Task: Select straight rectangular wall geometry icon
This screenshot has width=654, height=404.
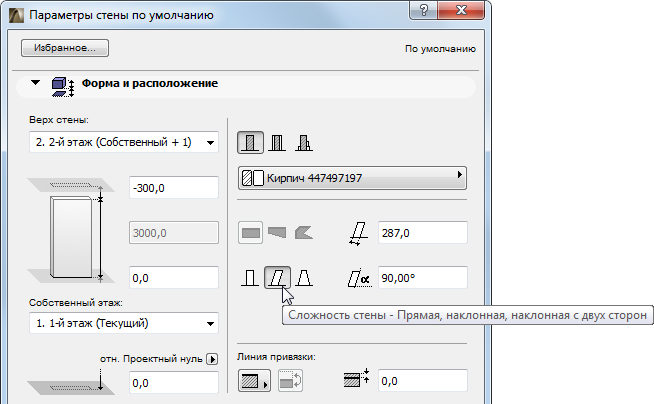Action: point(250,233)
